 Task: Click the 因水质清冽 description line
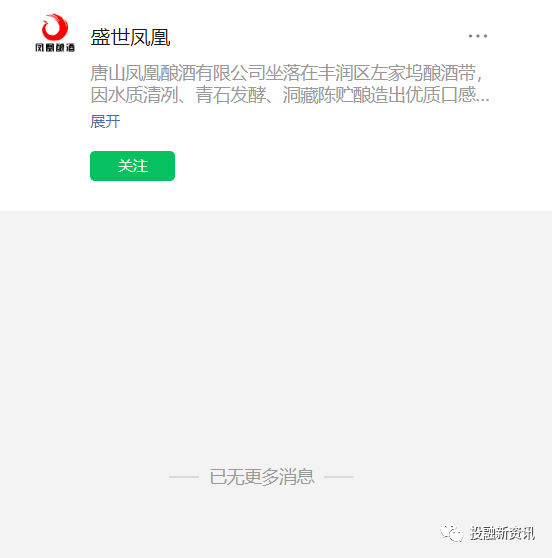coord(289,95)
